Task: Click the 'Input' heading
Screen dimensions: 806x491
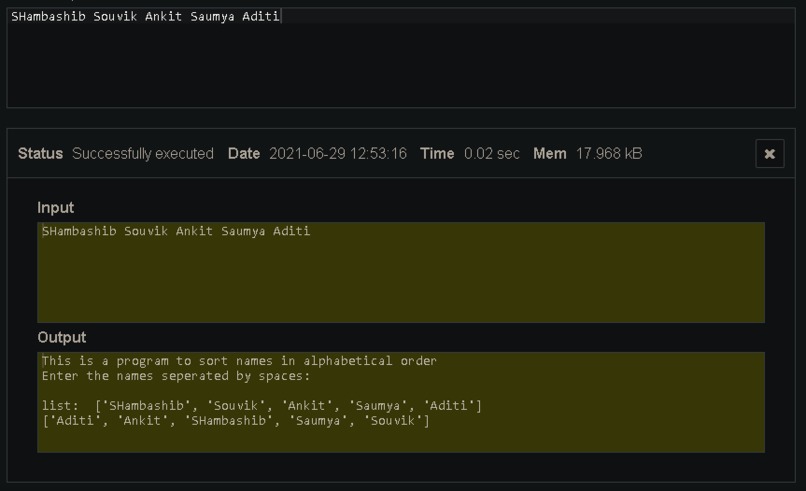Action: pos(56,208)
